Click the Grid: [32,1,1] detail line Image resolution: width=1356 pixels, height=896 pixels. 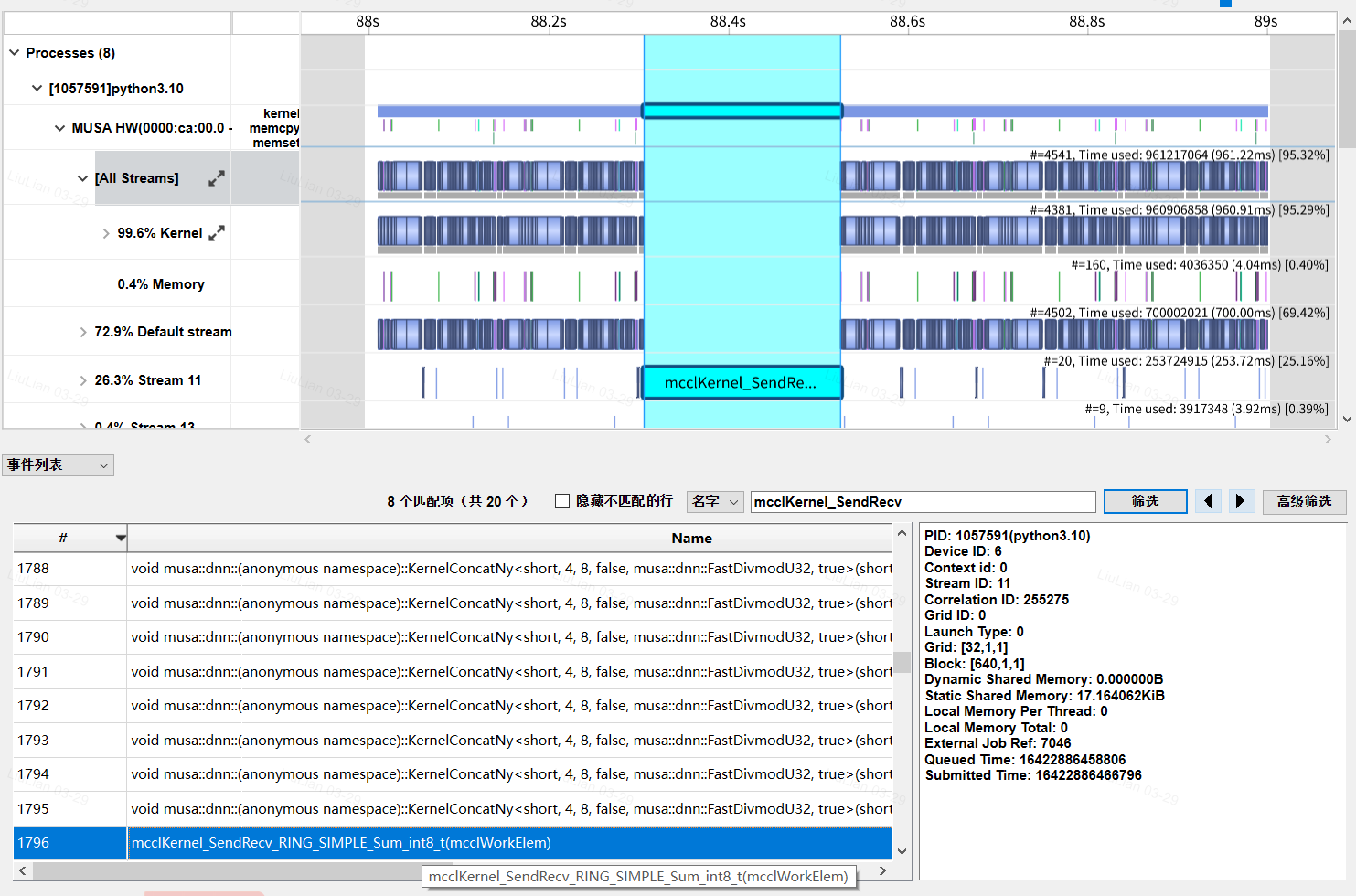966,647
